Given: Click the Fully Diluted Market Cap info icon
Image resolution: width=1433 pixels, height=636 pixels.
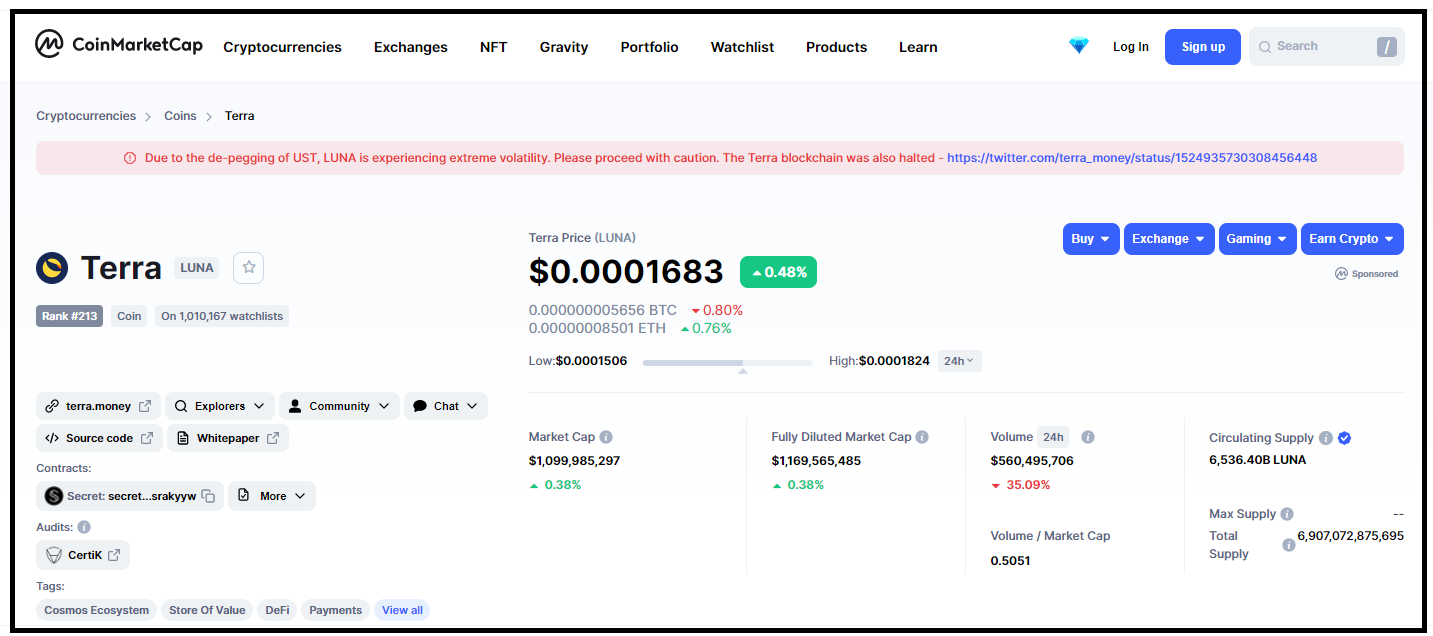Looking at the screenshot, I should pos(922,437).
